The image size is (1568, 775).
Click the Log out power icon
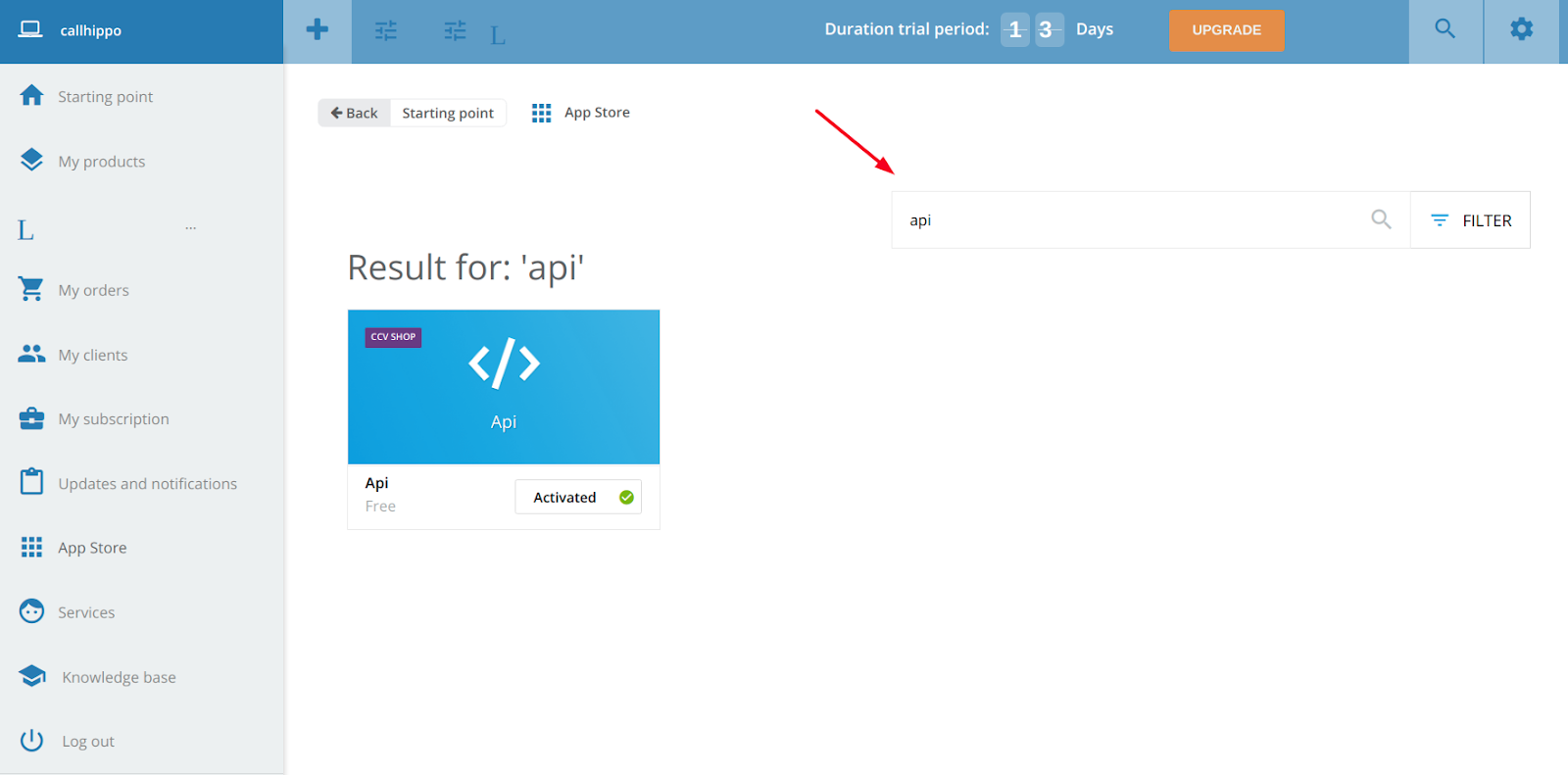point(31,740)
